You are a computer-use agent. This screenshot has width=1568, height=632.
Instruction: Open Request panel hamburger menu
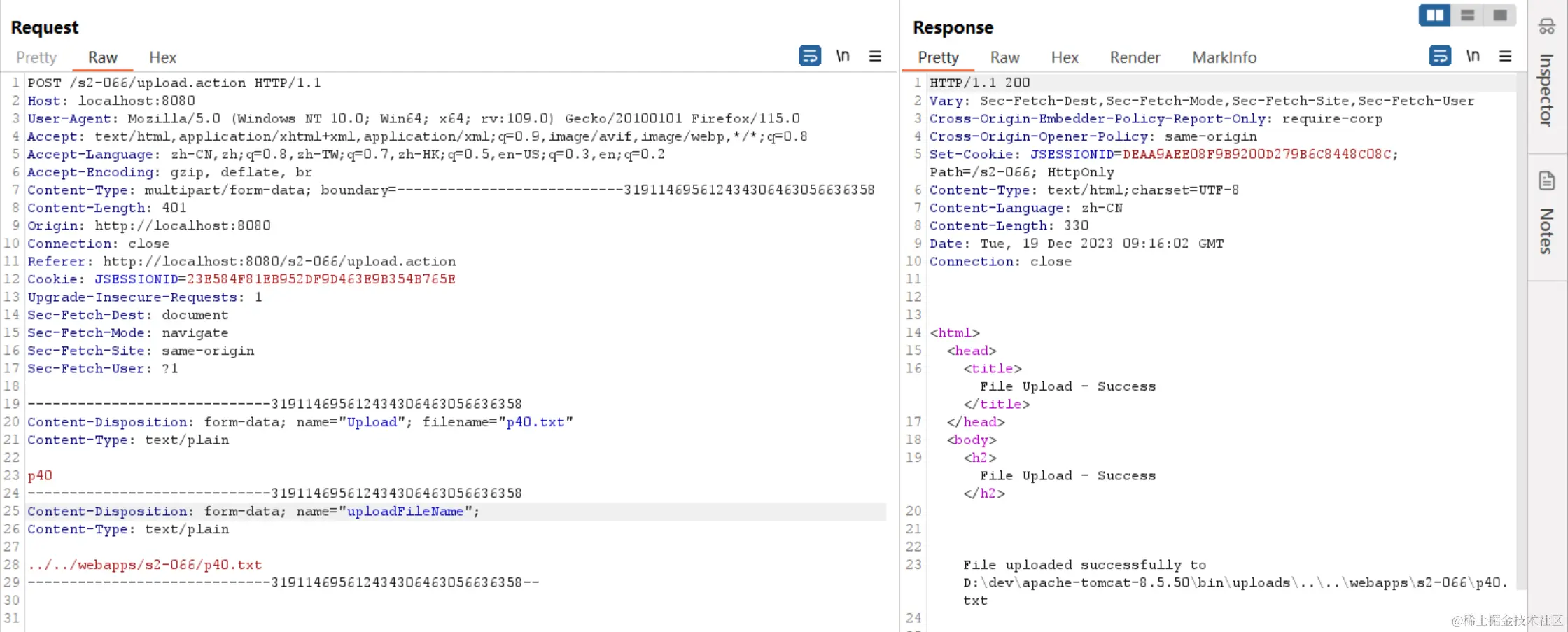click(875, 56)
